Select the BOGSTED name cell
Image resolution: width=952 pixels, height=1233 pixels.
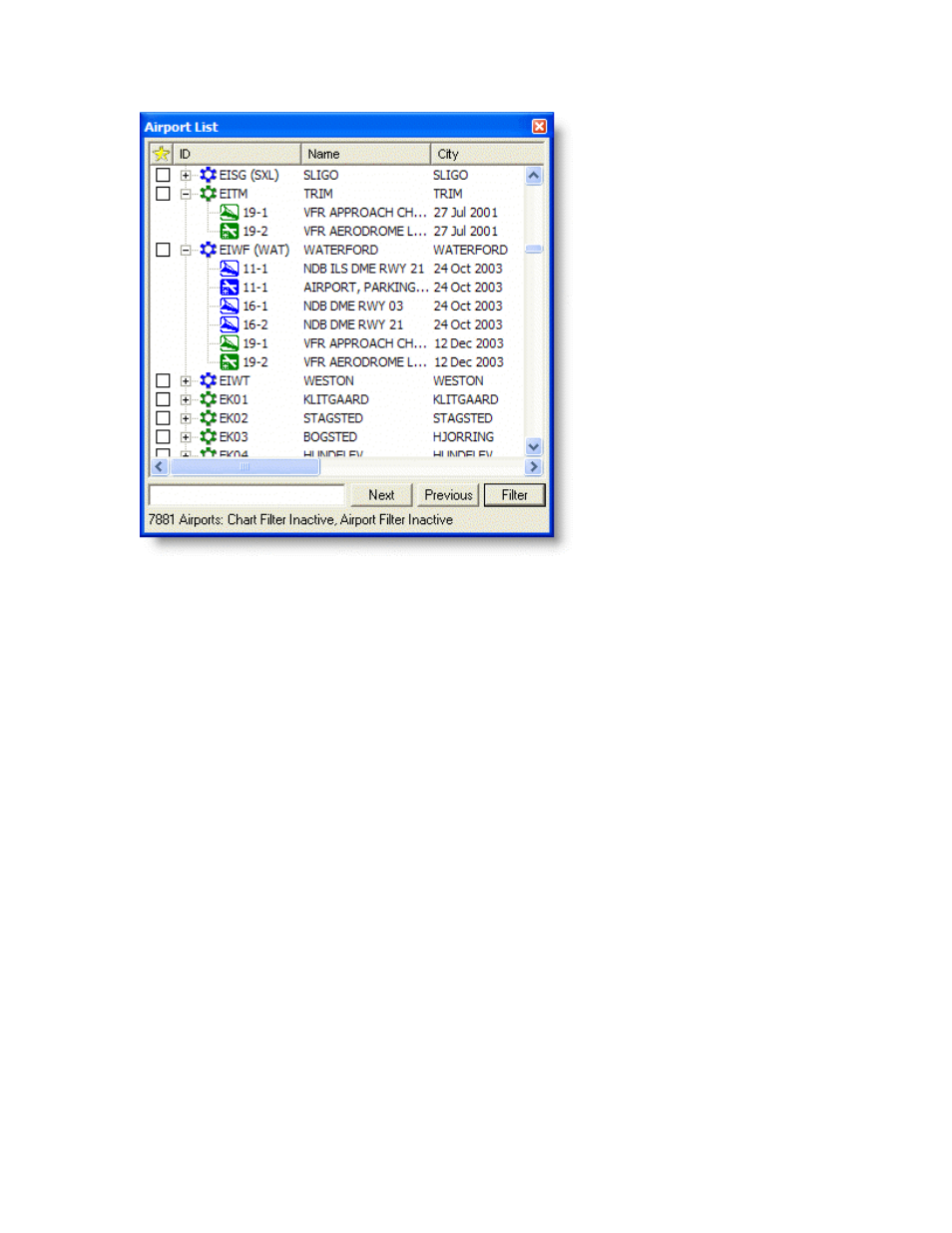click(330, 436)
